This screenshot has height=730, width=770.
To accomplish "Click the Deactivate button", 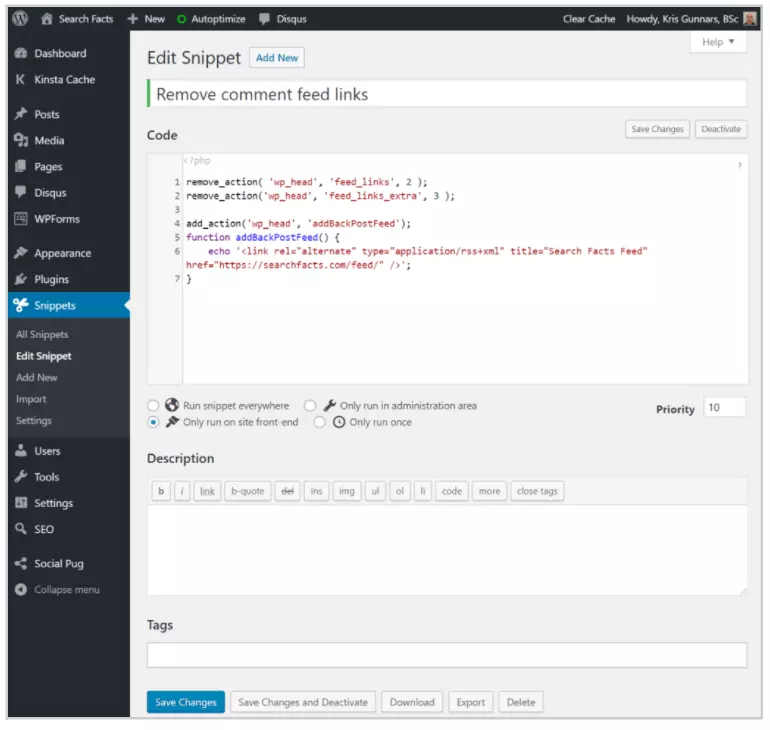I will [721, 129].
